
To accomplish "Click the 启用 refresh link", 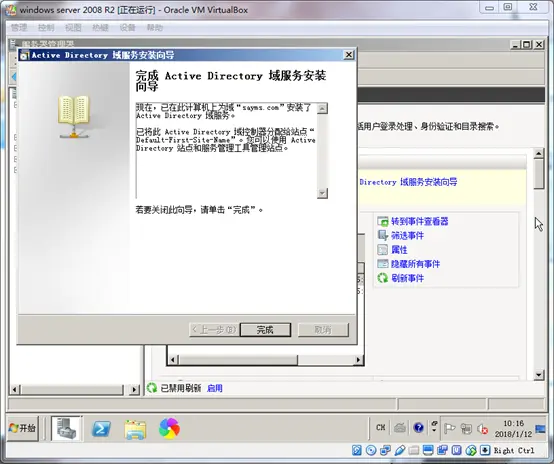I will tap(214, 388).
